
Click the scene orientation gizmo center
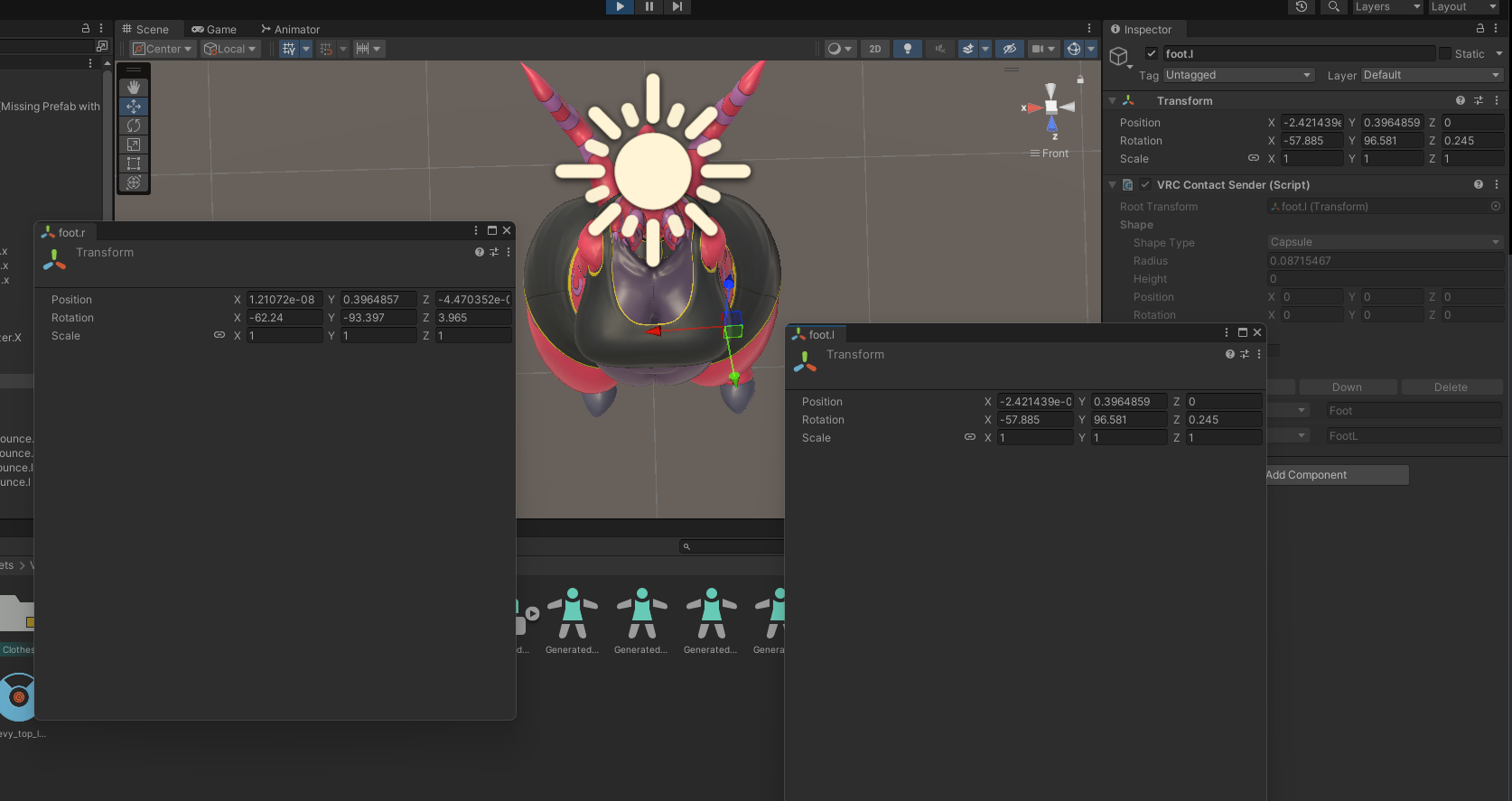[1051, 107]
